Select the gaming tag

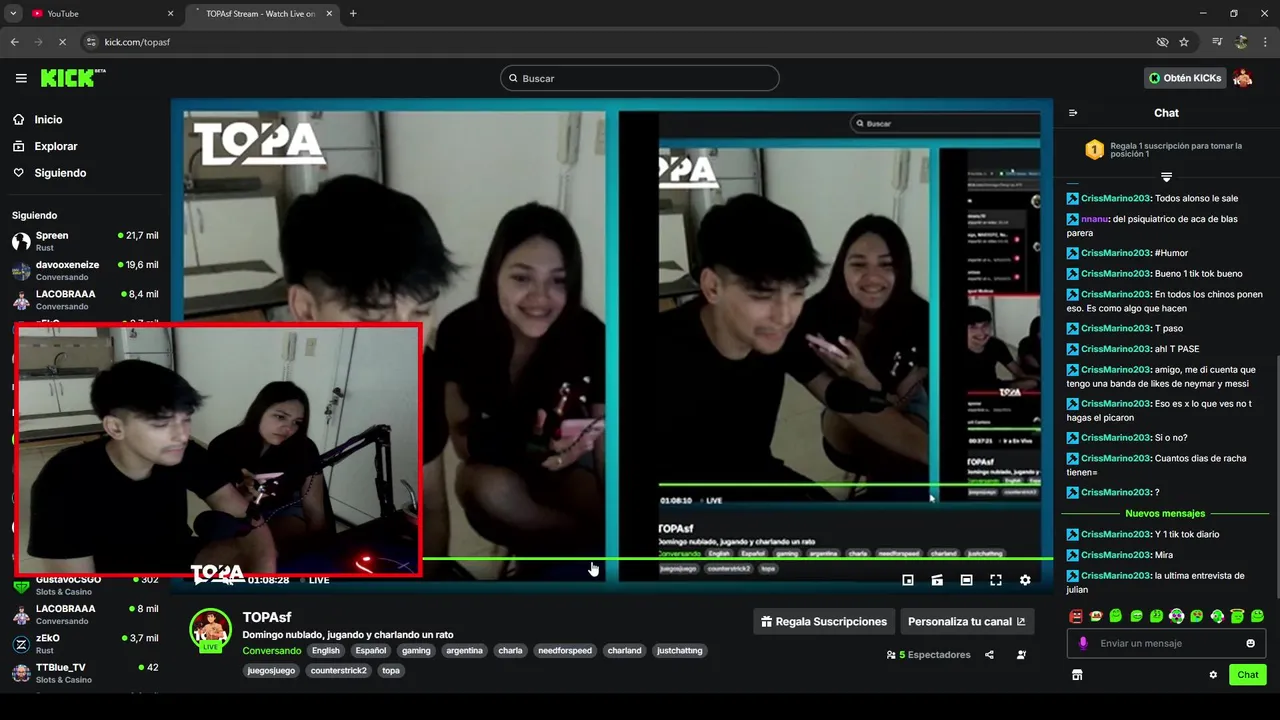(416, 650)
